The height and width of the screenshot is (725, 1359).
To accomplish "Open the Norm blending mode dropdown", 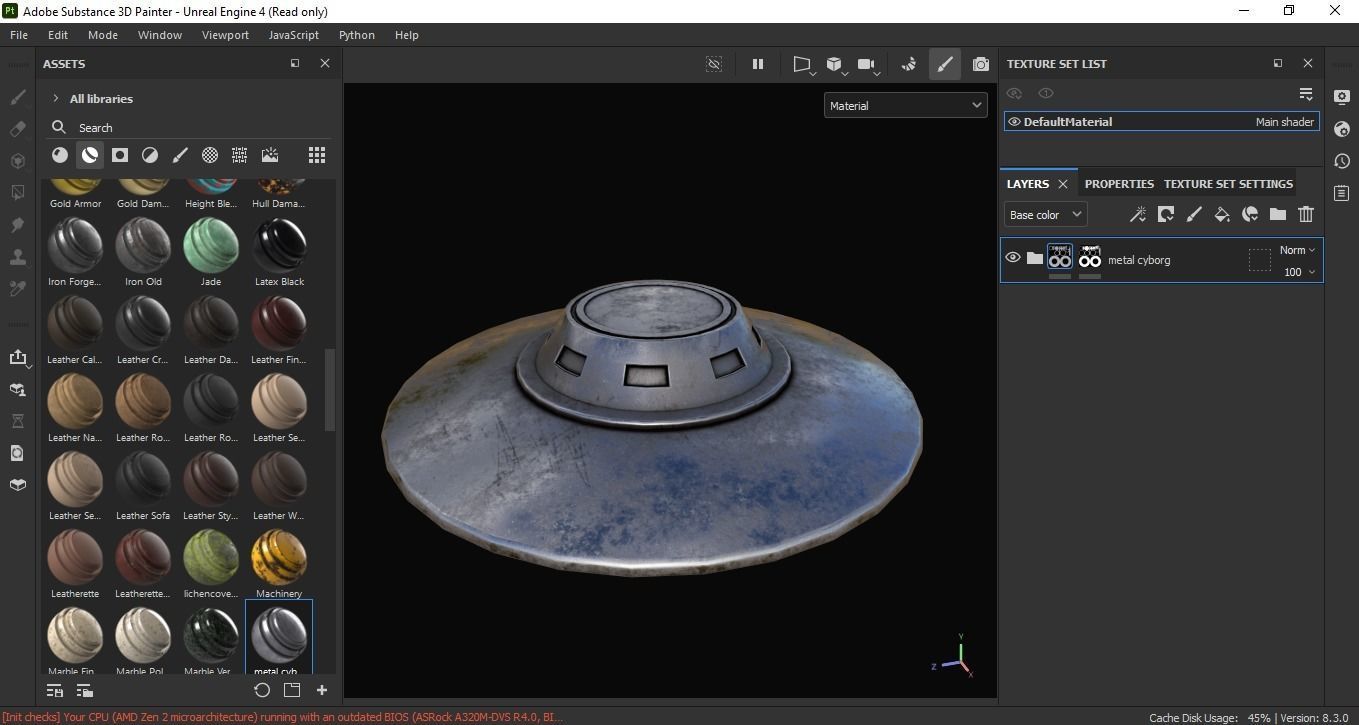I will pyautogui.click(x=1298, y=250).
